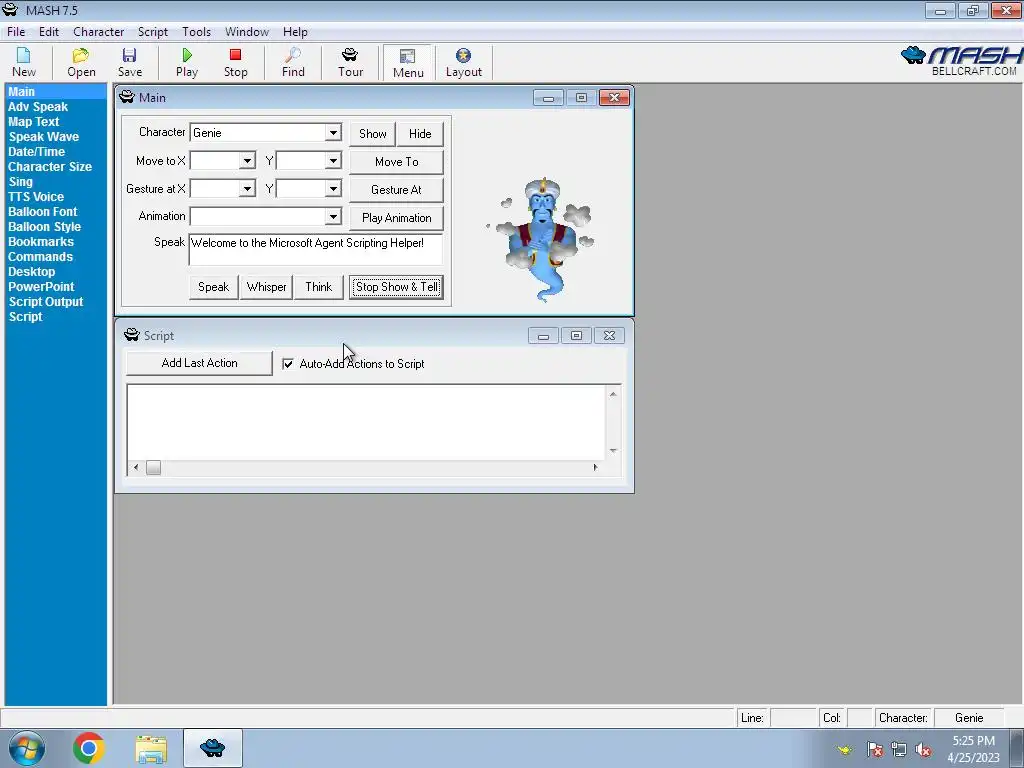This screenshot has height=768, width=1024.
Task: Click the horizontal scrollbar thumb in Script
Action: click(153, 468)
